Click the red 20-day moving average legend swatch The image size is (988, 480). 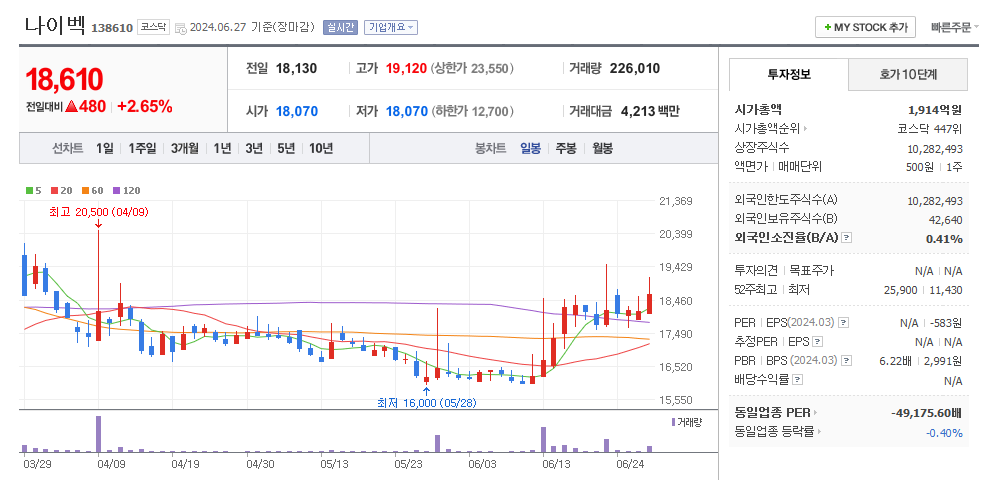coord(54,190)
